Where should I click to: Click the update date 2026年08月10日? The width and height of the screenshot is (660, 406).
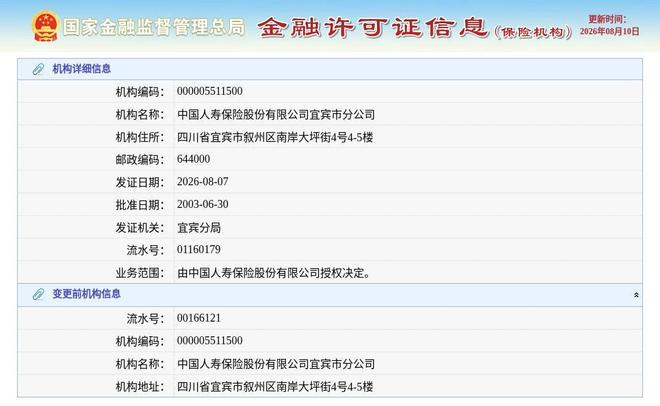[x=609, y=31]
